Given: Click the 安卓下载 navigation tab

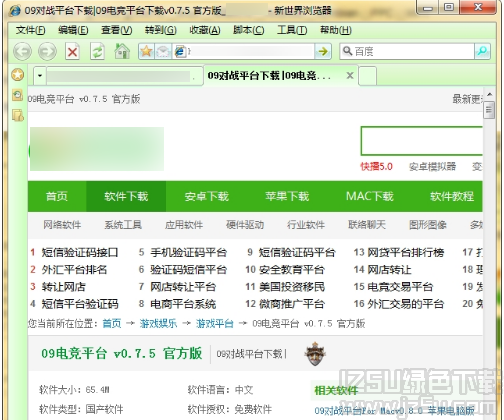Looking at the screenshot, I should point(207,196).
